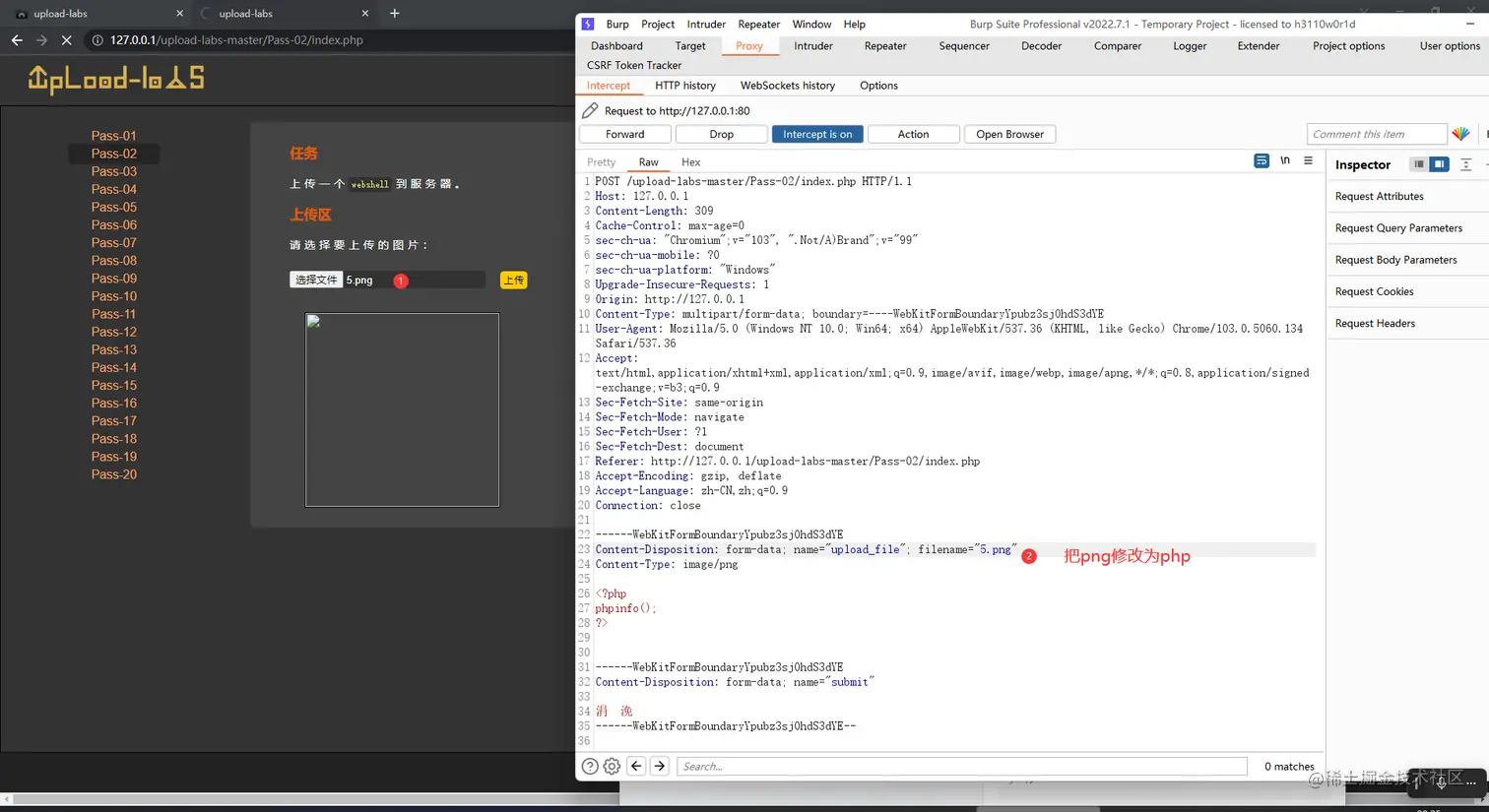Screen dimensions: 1489x812
Task: Open the Extender tab
Action: click(x=1259, y=45)
